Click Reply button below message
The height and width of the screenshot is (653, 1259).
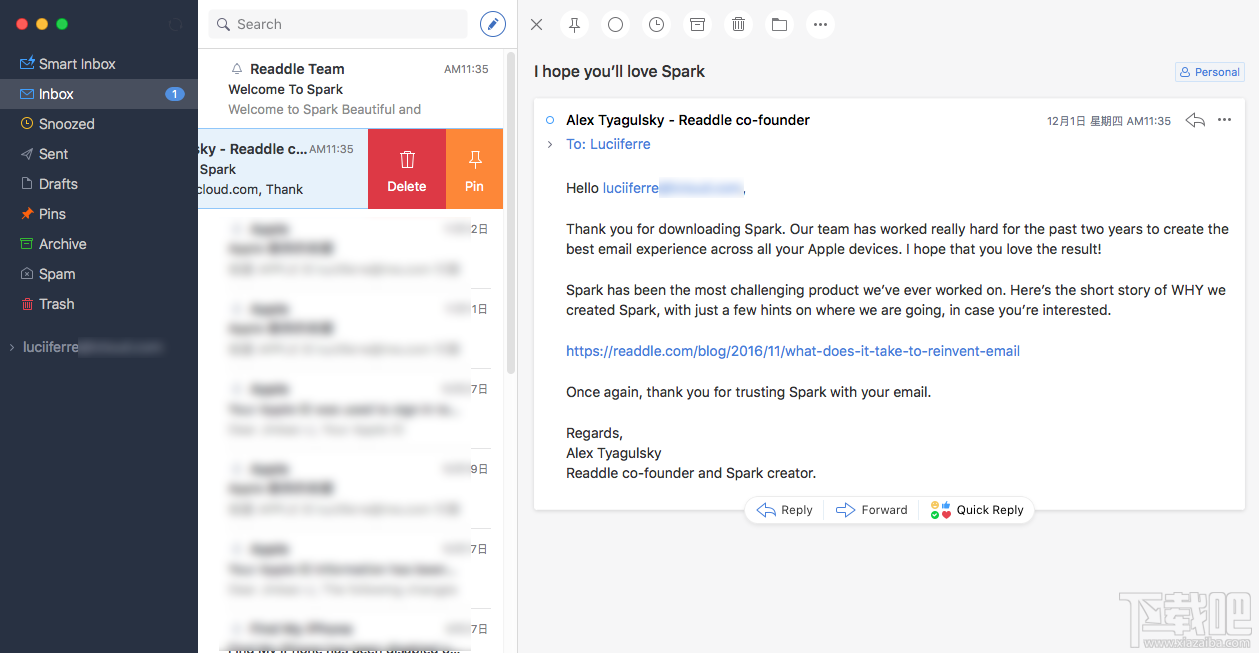(785, 510)
